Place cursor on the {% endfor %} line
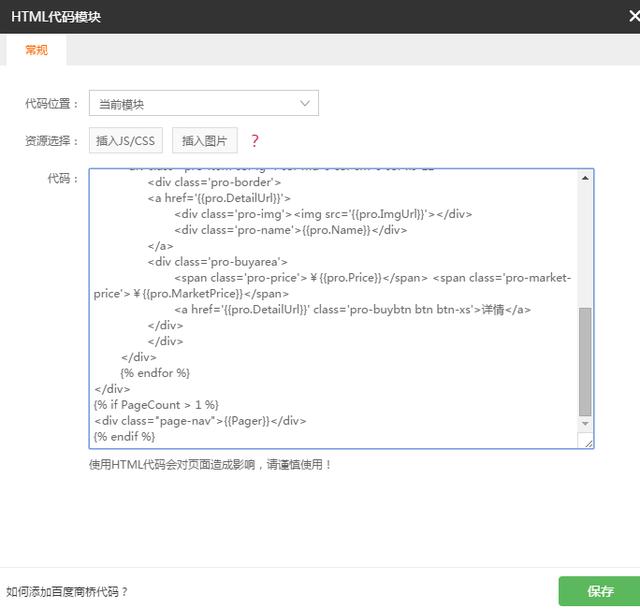The height and width of the screenshot is (609, 640). [x=155, y=373]
